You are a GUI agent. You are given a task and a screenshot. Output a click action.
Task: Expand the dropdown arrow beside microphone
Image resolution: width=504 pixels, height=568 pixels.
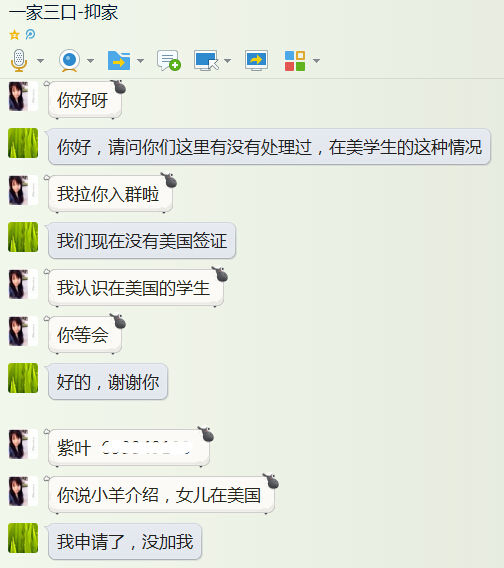[x=41, y=60]
